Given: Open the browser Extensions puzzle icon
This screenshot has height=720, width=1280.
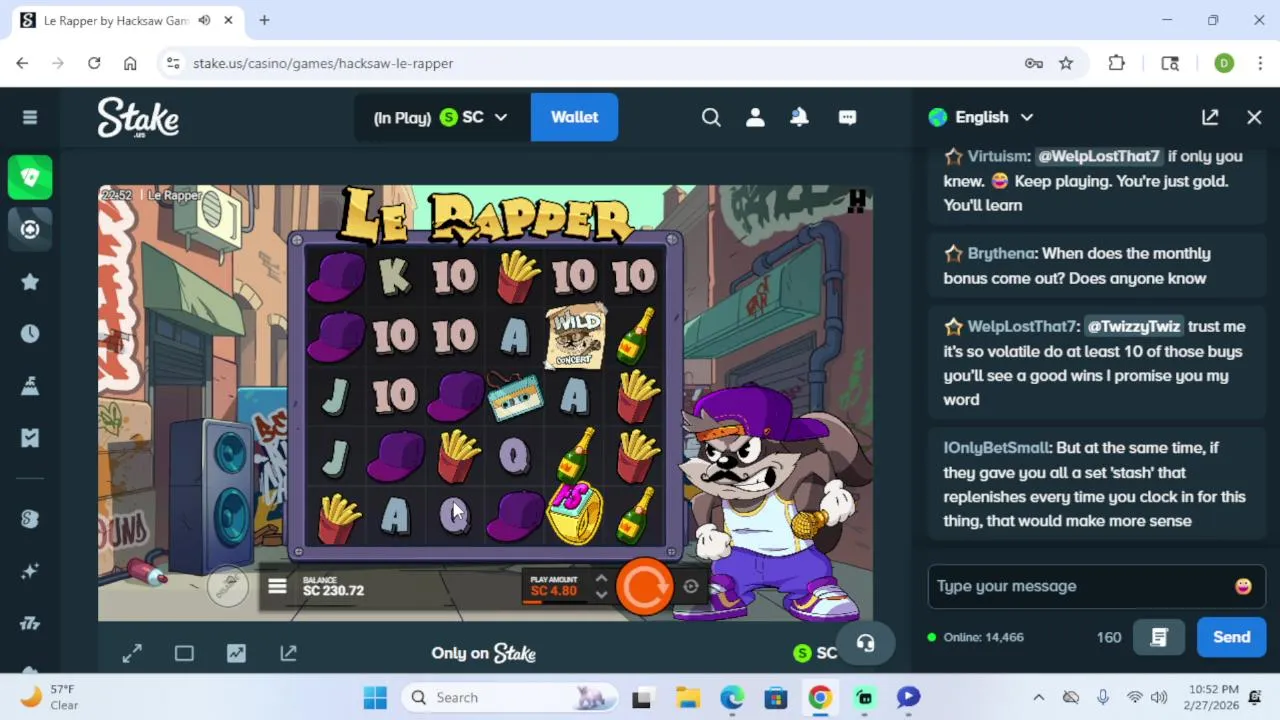Looking at the screenshot, I should tap(1117, 63).
